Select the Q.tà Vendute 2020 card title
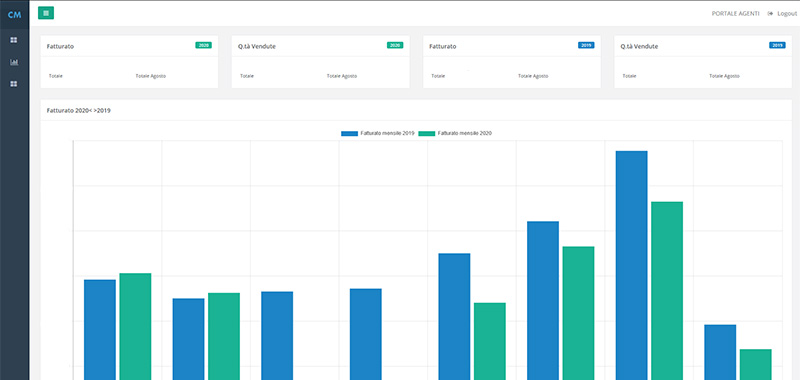 [x=257, y=46]
